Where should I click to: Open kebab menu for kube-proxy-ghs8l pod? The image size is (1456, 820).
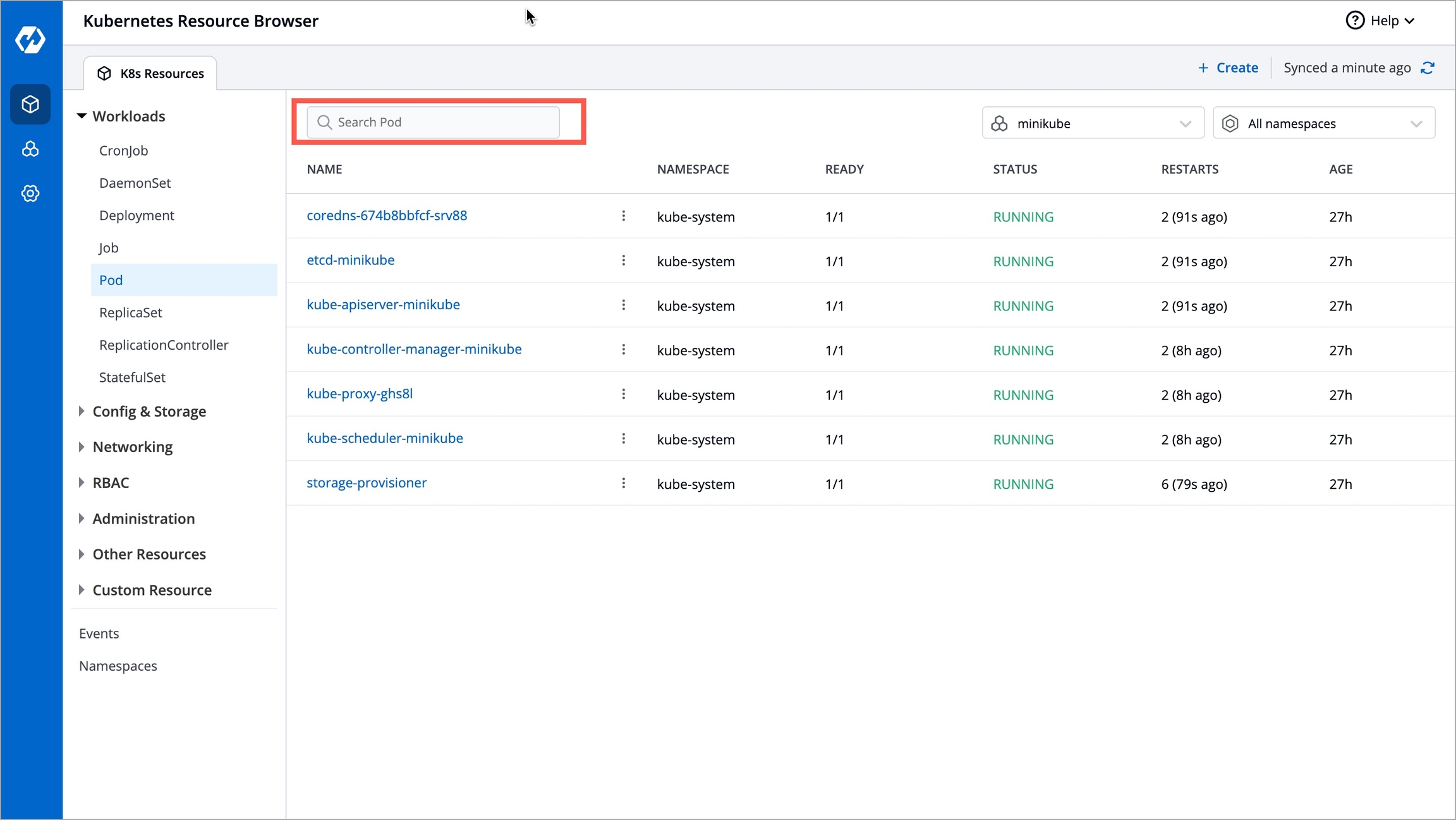(x=623, y=394)
